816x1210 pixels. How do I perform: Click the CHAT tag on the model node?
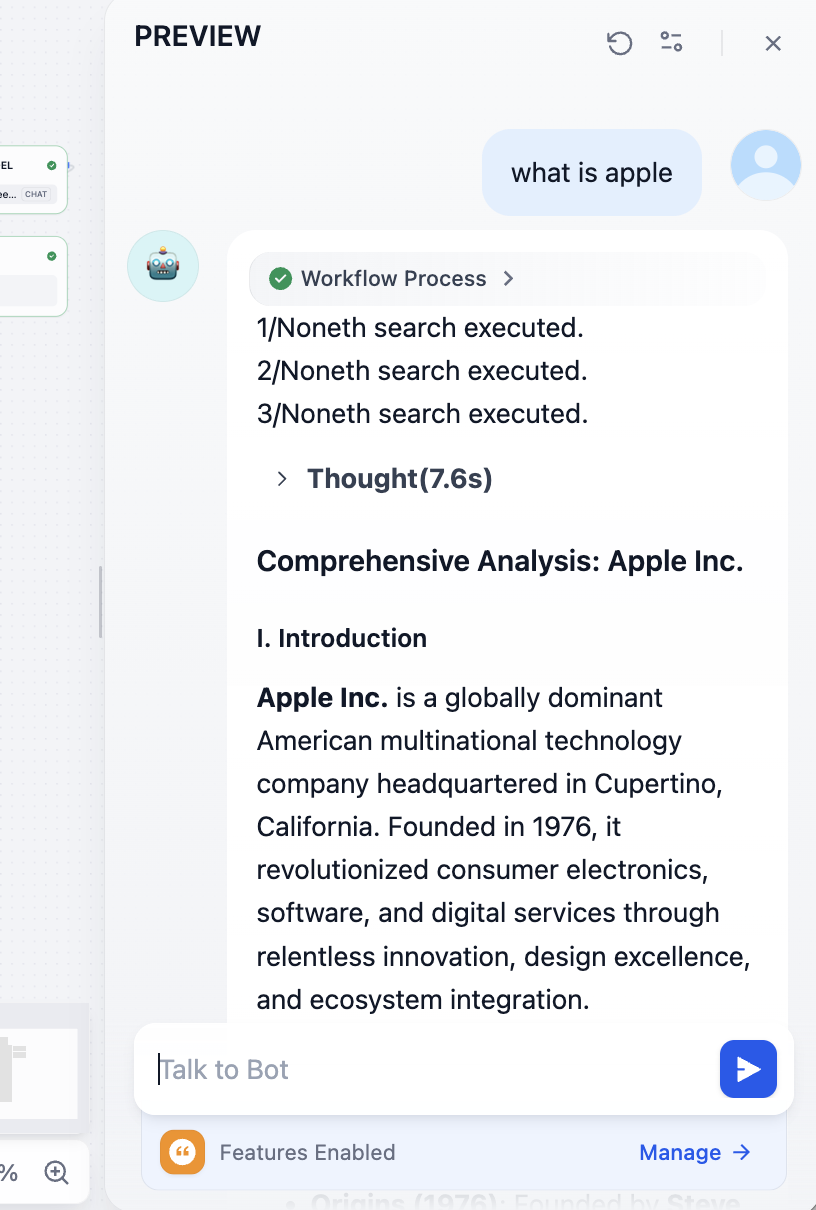[x=36, y=194]
